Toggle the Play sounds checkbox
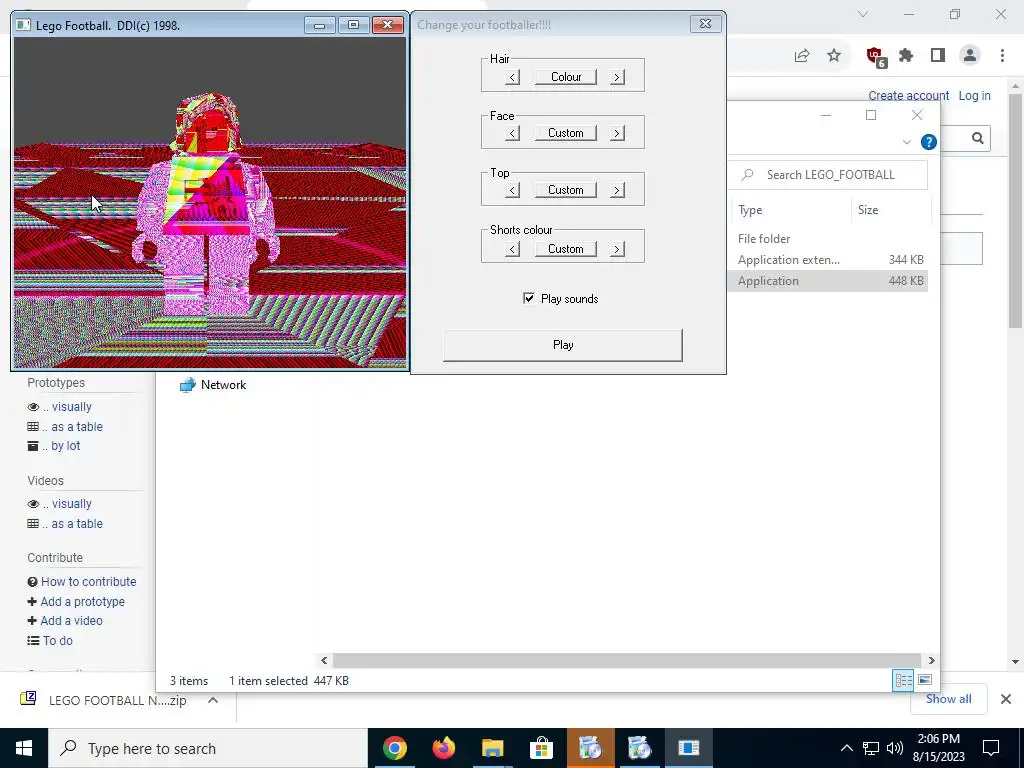The image size is (1024, 768). tap(529, 298)
